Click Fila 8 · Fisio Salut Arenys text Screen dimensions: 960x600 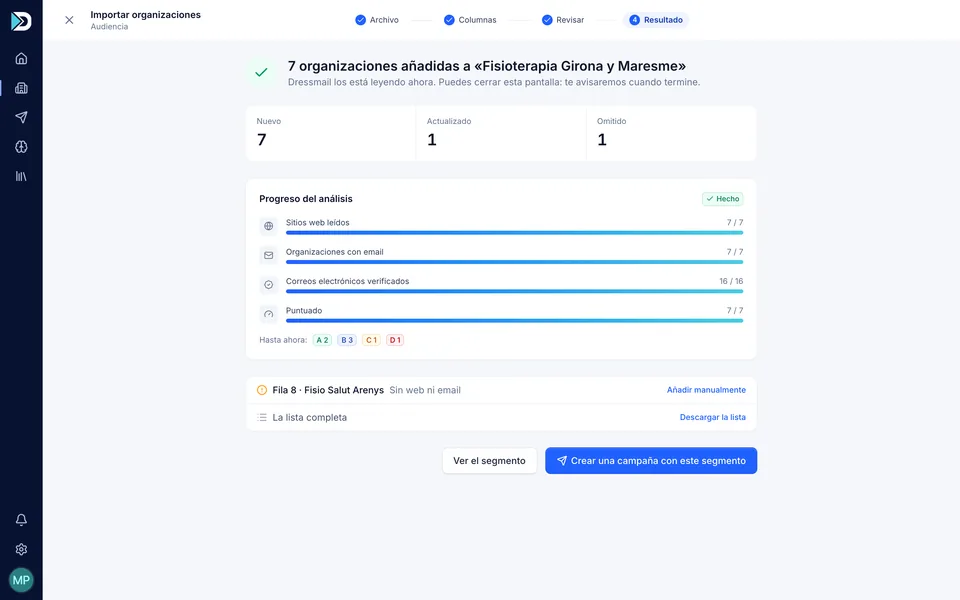coord(328,390)
